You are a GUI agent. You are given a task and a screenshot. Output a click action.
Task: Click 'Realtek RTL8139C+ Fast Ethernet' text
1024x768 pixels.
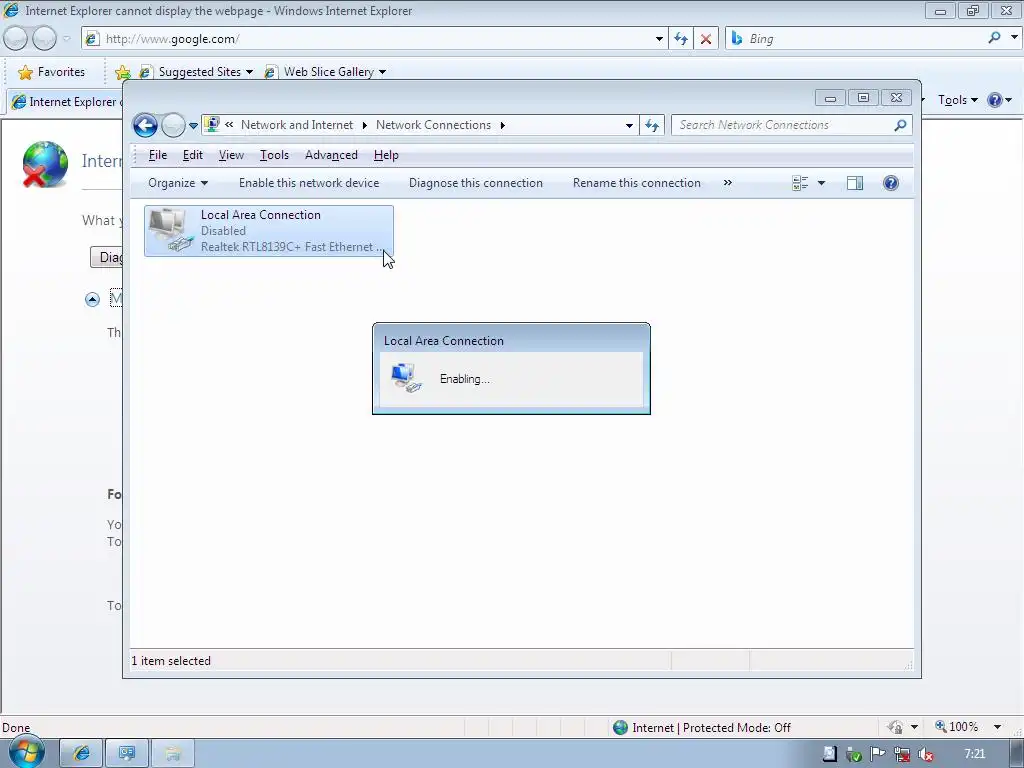click(x=287, y=247)
